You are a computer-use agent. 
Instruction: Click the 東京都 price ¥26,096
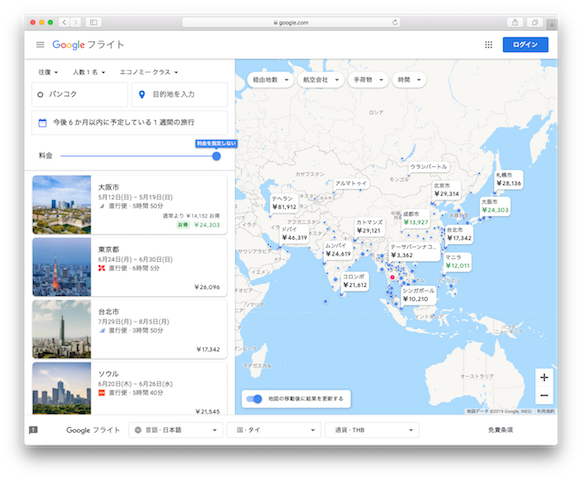(207, 287)
